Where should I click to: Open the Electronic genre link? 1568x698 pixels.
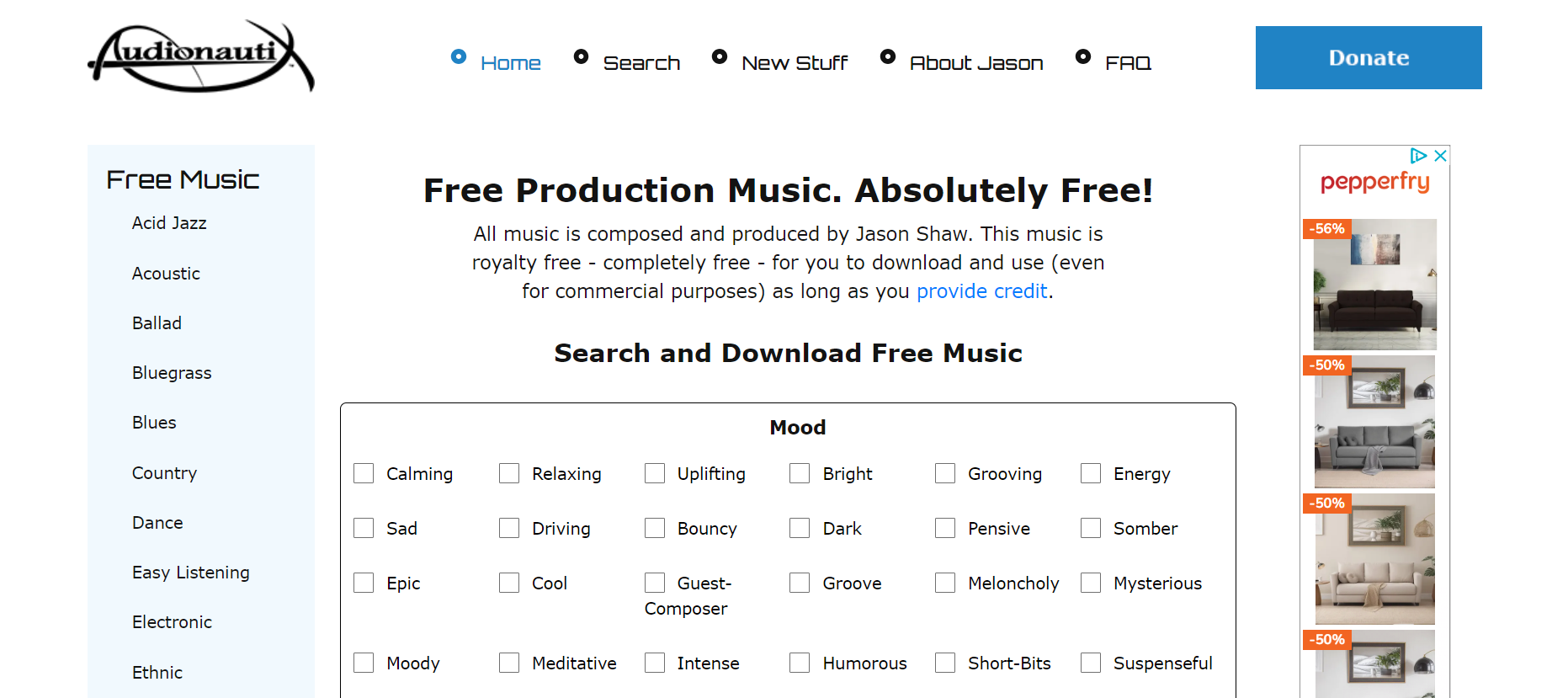tap(172, 622)
